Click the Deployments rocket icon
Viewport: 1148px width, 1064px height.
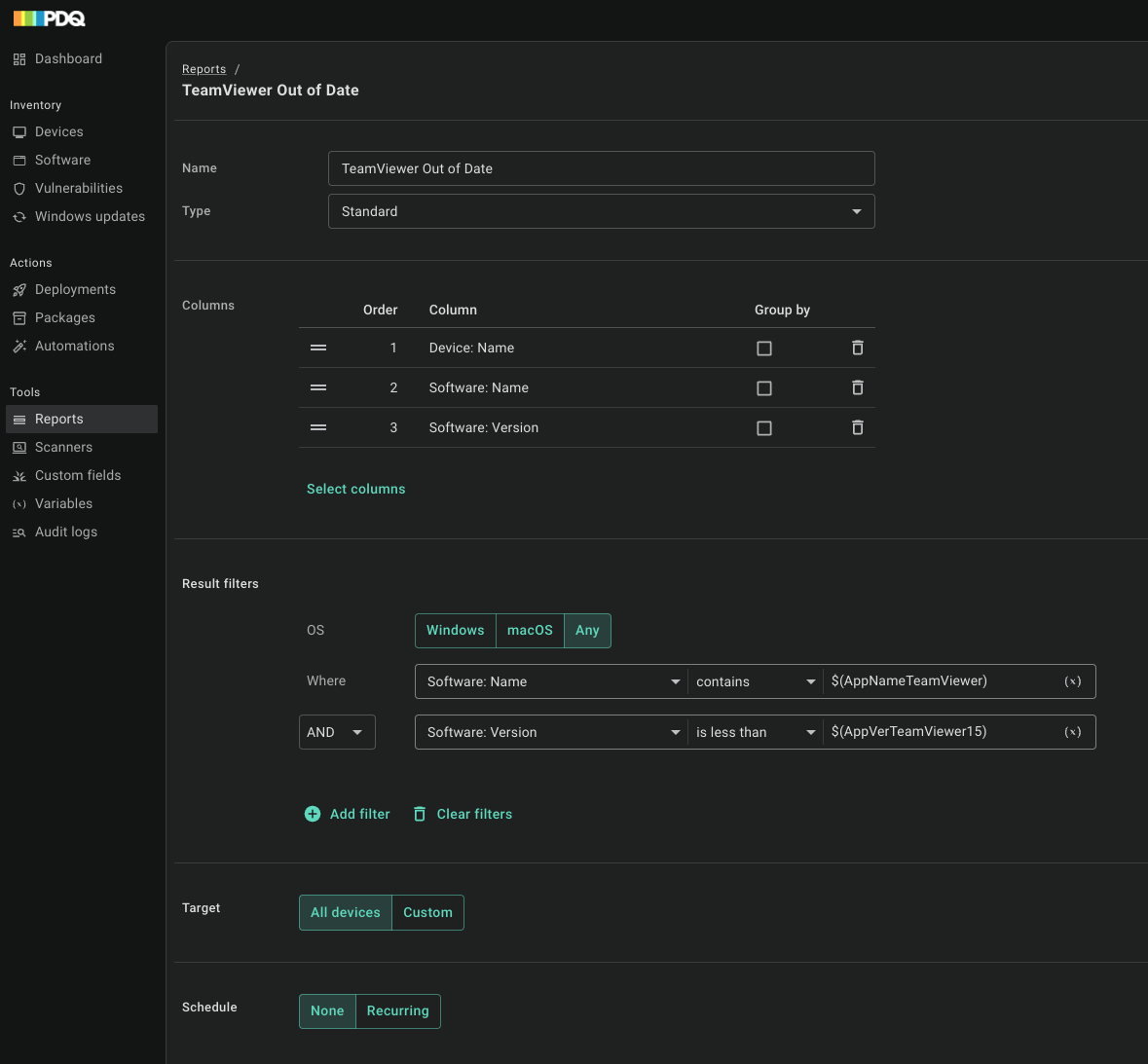[x=19, y=290]
